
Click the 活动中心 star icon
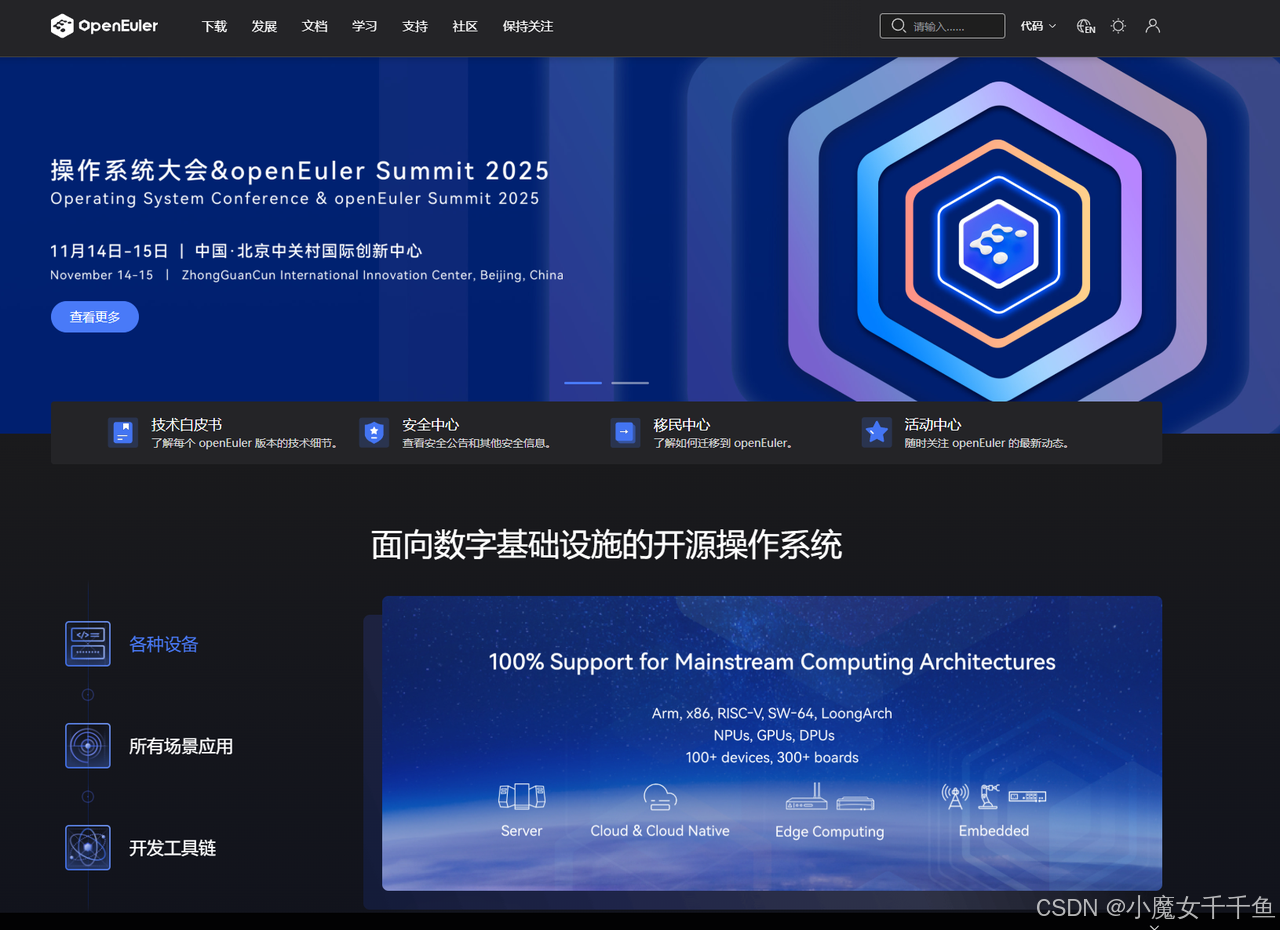click(x=876, y=432)
